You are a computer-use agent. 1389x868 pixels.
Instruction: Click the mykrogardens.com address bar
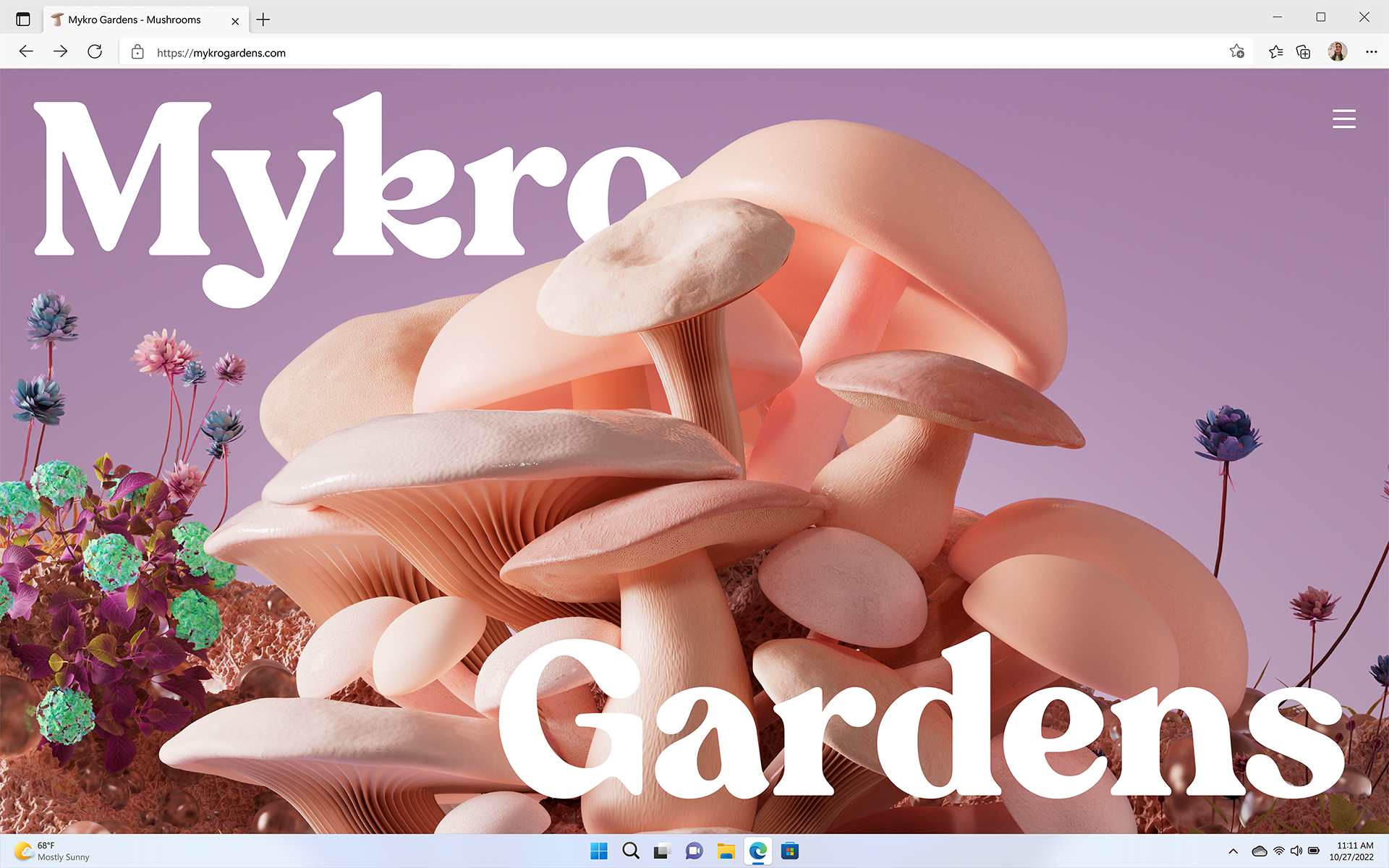pyautogui.click(x=506, y=52)
